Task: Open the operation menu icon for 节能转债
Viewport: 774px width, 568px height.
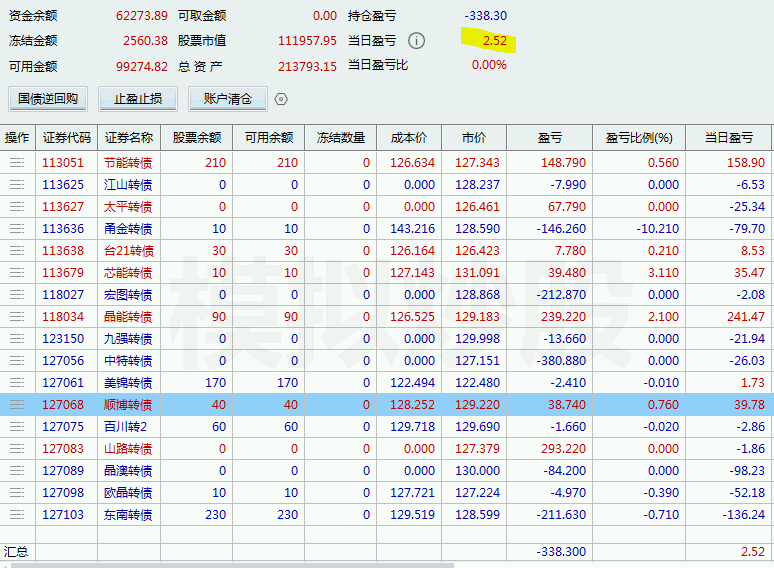Action: click(17, 163)
